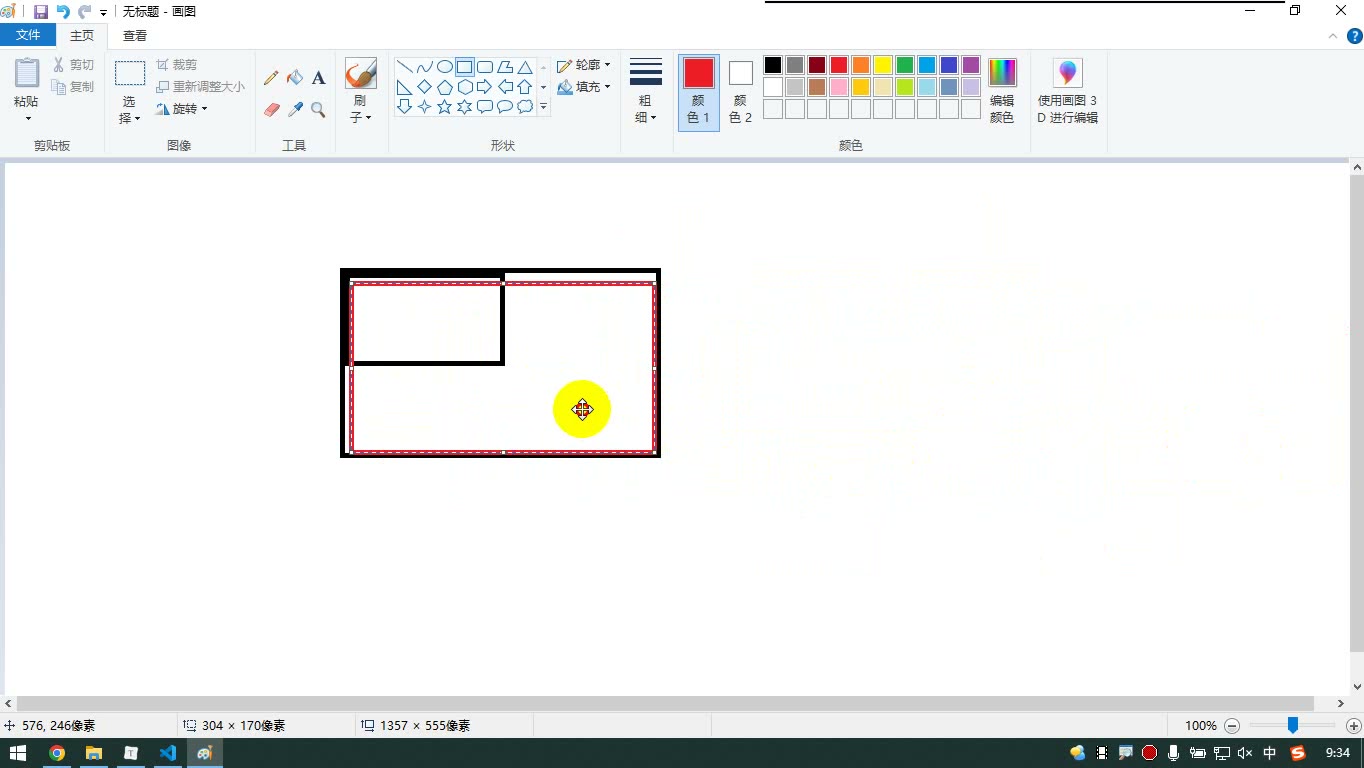This screenshot has height=768, width=1364.
Task: Open the File (文件) menu
Action: tap(28, 35)
